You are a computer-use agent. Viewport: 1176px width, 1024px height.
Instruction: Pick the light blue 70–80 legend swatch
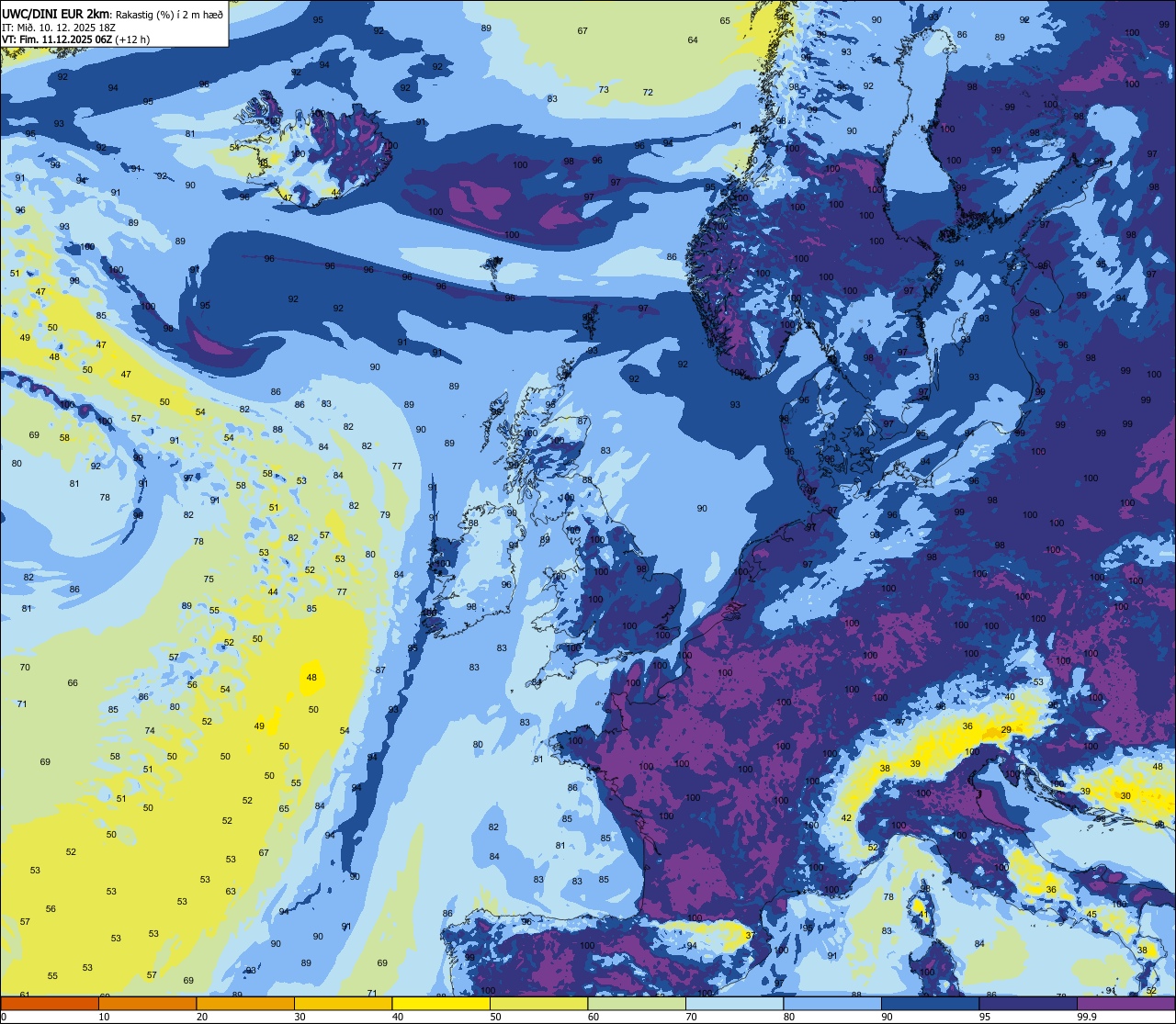(734, 1004)
